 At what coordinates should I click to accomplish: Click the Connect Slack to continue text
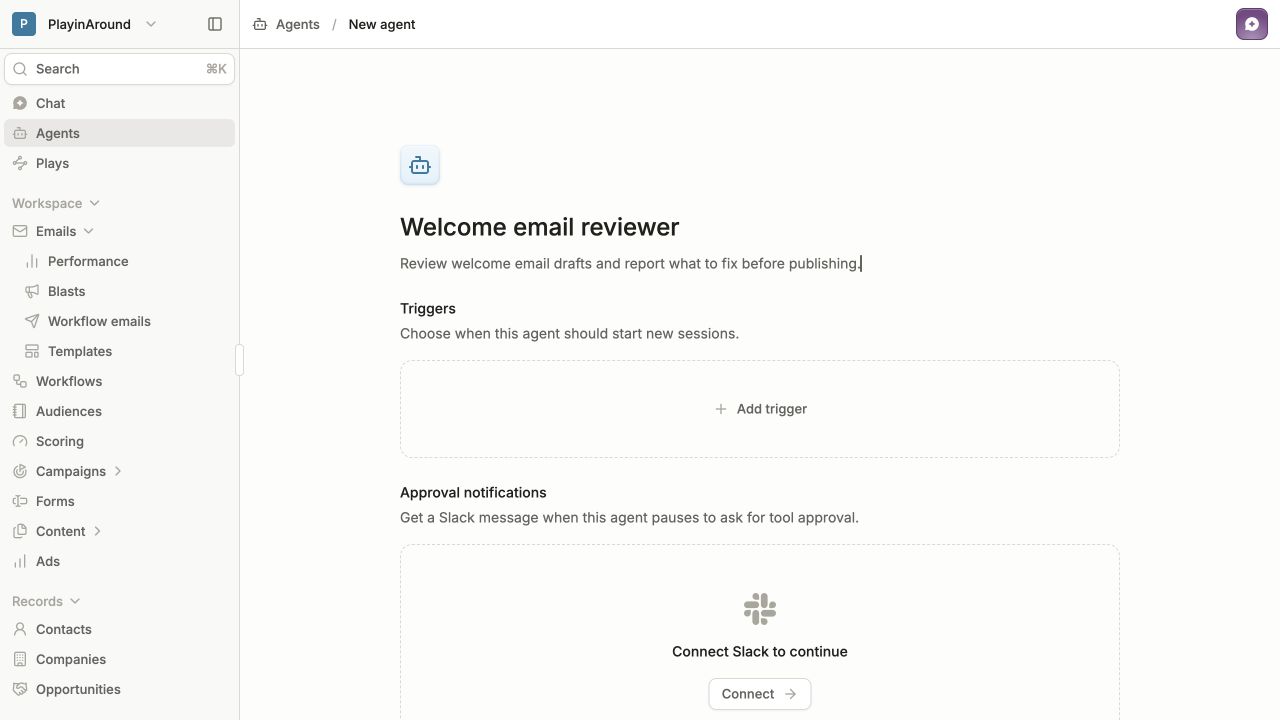click(760, 651)
